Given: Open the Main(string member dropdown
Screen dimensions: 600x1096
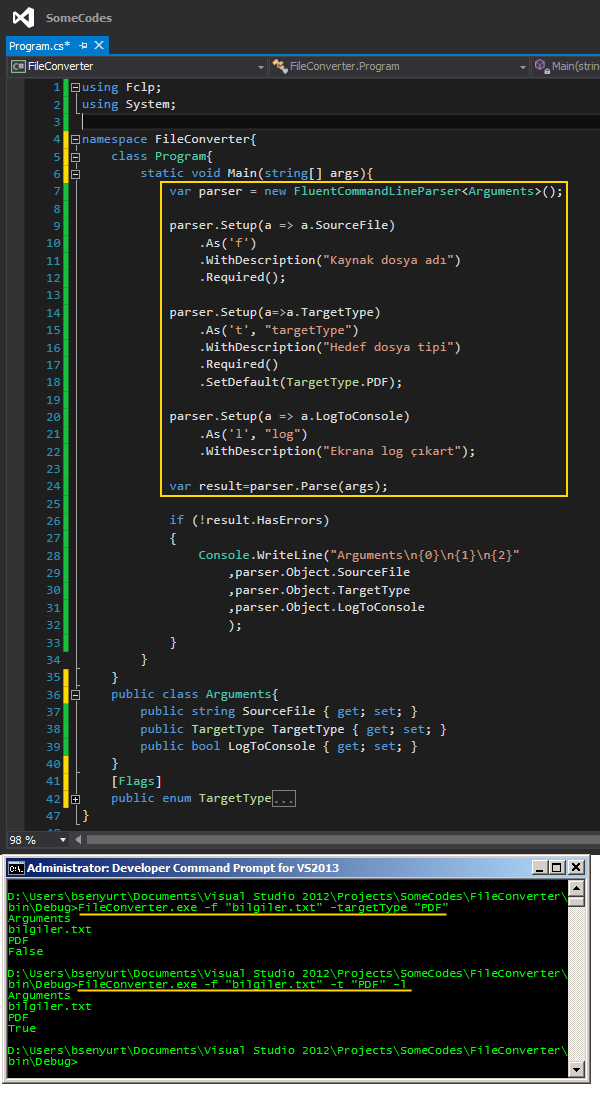Looking at the screenshot, I should [566, 66].
